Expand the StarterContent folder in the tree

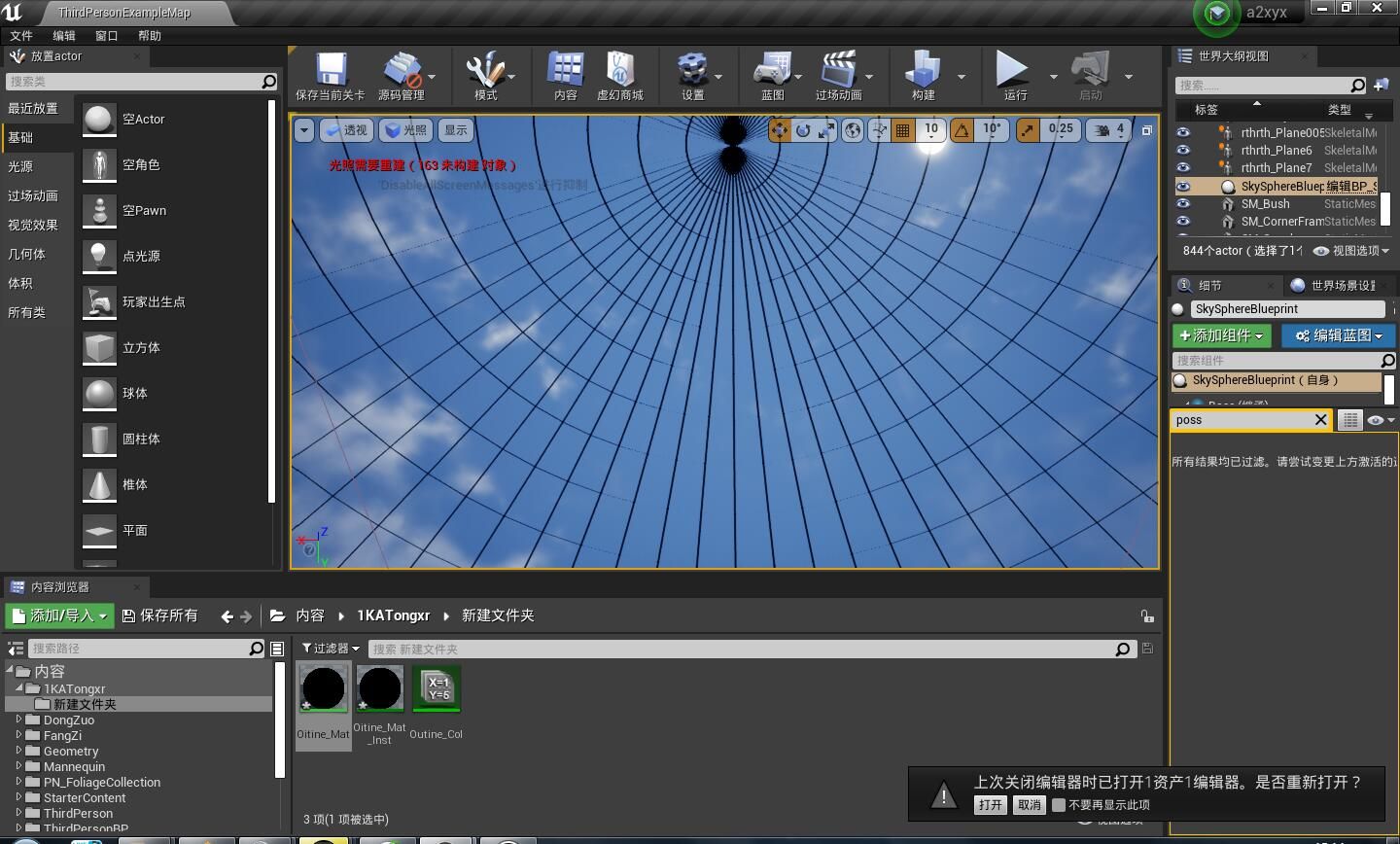(18, 797)
